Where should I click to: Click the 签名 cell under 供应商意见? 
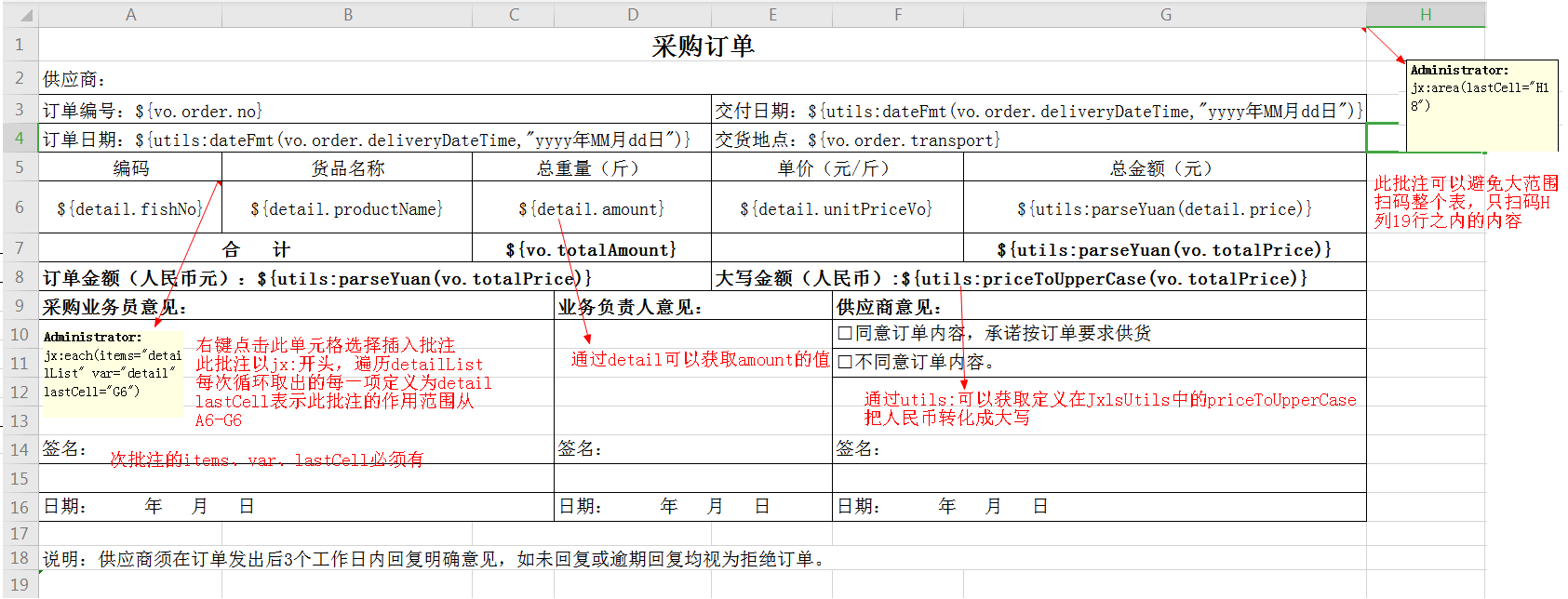tap(1099, 448)
